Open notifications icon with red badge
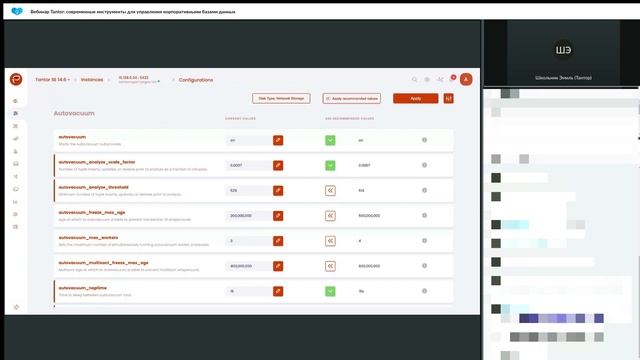Screen dimensions: 640x360 click(452, 79)
